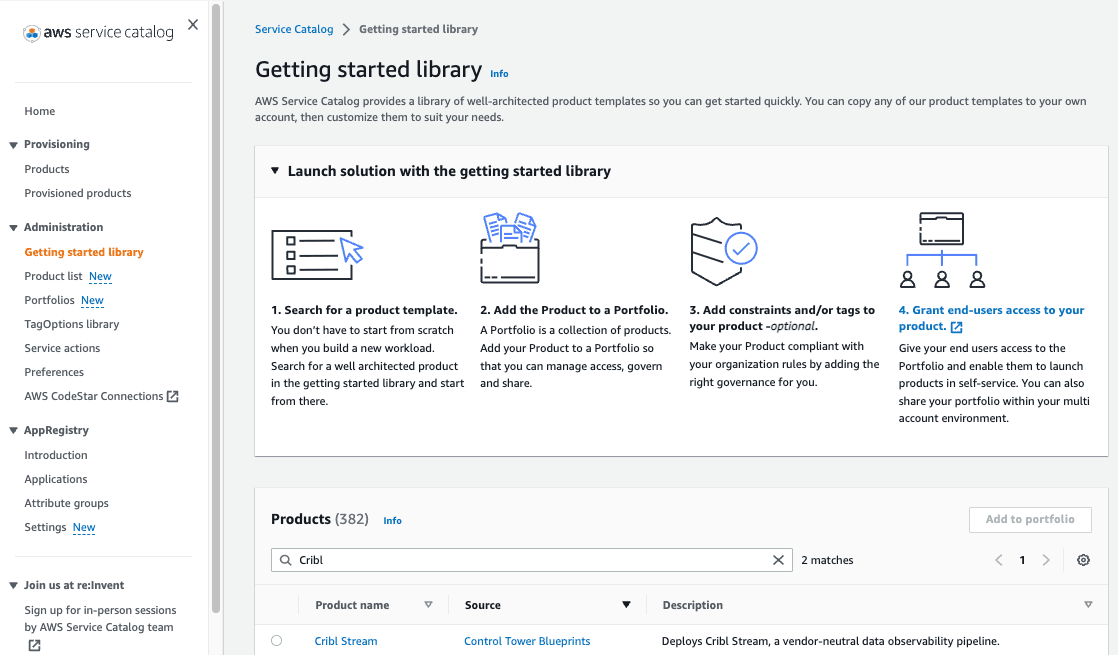Click the search product template illustration
1118x655 pixels.
[x=317, y=253]
